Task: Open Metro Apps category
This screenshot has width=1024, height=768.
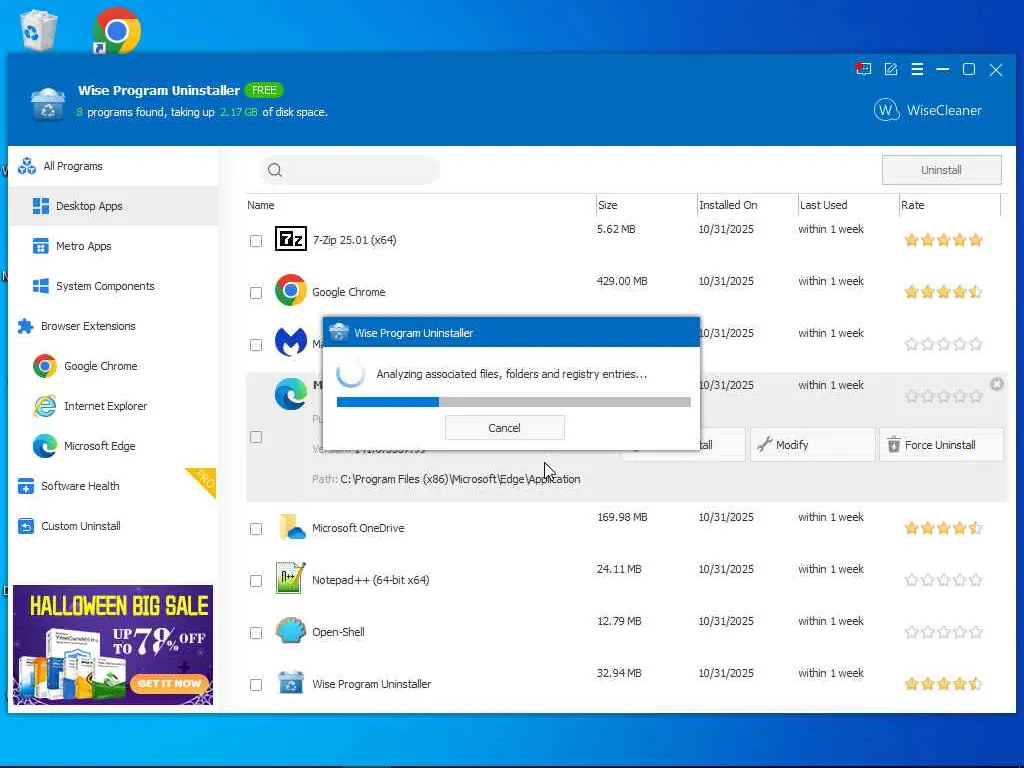Action: tap(114, 246)
